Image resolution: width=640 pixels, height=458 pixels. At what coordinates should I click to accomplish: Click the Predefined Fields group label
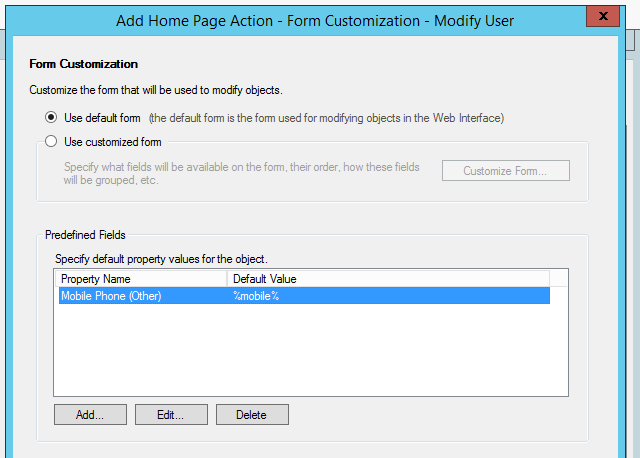[x=85, y=235]
